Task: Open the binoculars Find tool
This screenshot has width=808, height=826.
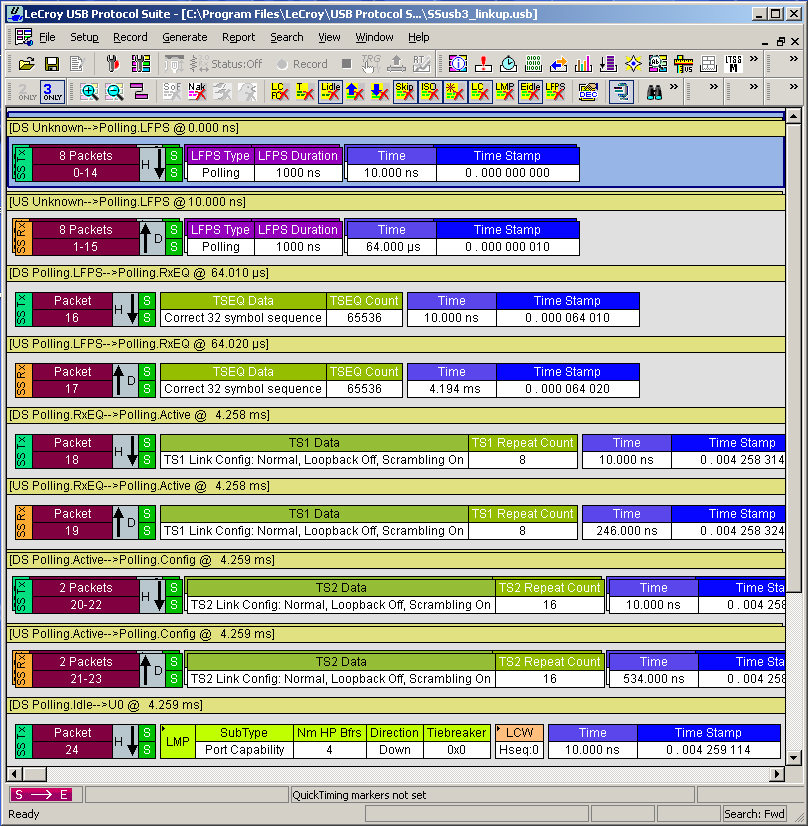Action: (654, 92)
